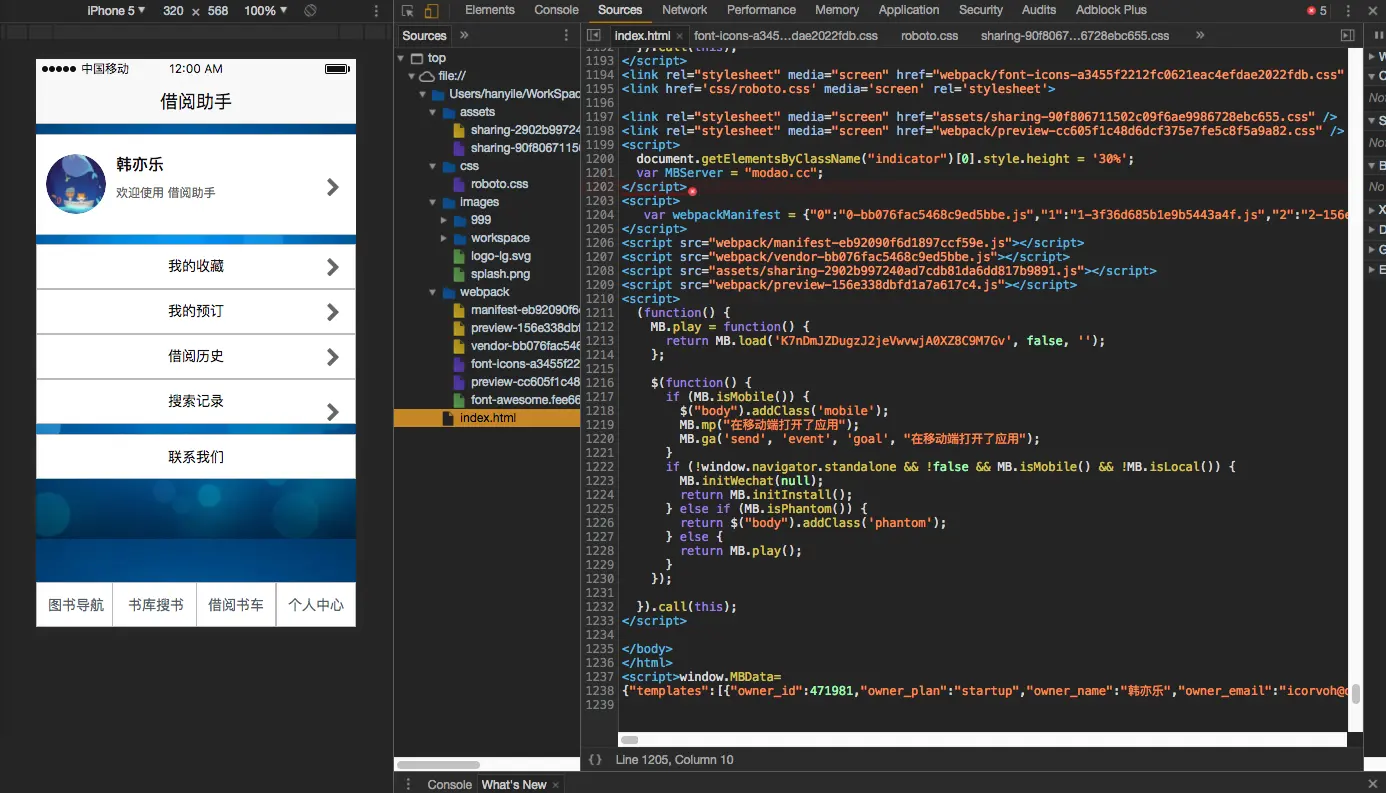Switch to the Console panel tab
The image size is (1386, 793).
[x=556, y=10]
